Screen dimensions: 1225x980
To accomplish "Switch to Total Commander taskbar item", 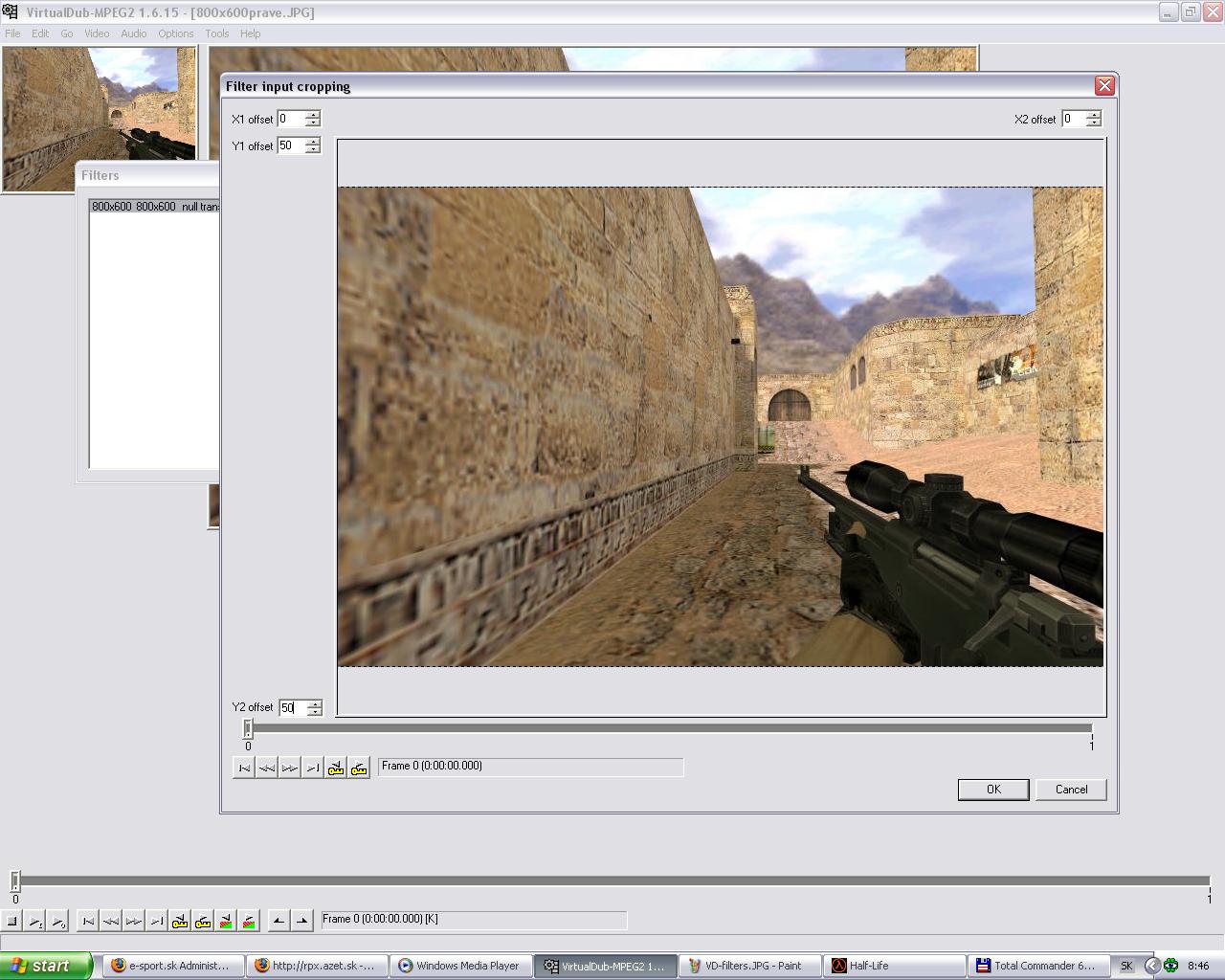I will [1038, 966].
